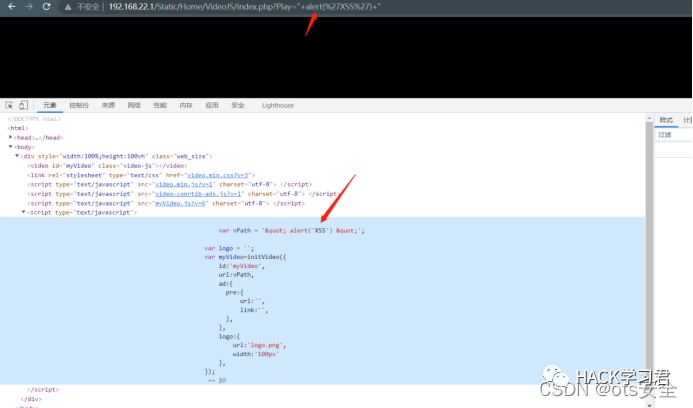Screen dimensions: 693x408
Task: Collapse the div web_size node
Action: tap(17, 156)
